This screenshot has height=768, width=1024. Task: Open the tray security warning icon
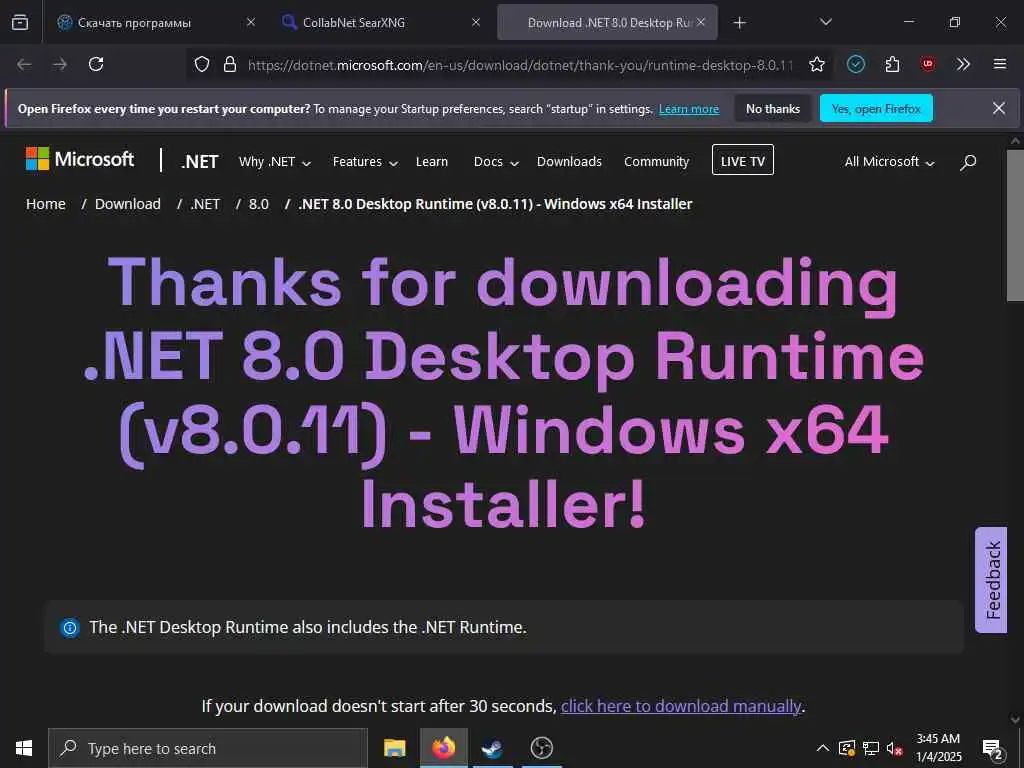(x=847, y=748)
